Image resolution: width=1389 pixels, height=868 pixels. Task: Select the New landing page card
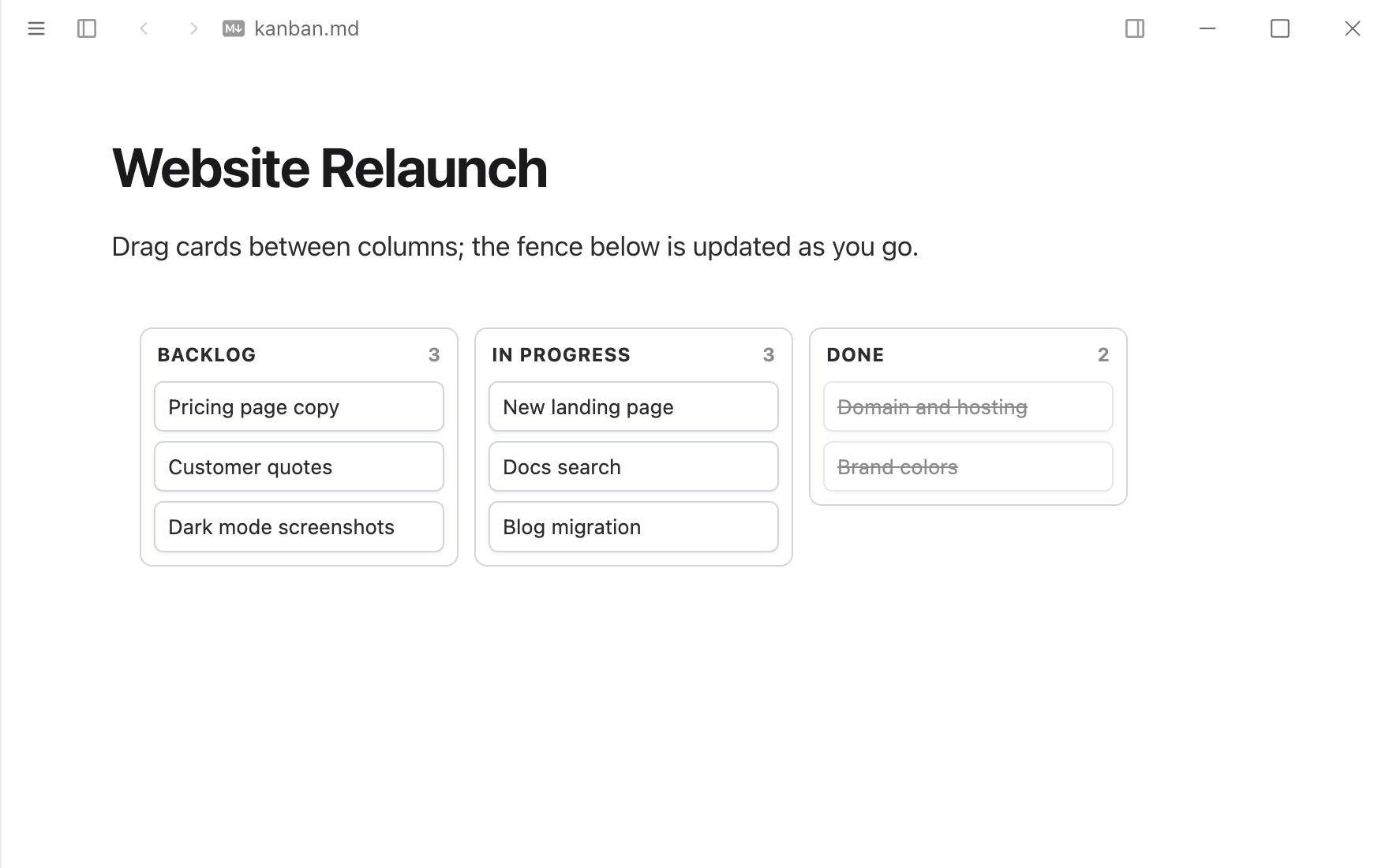pos(634,406)
